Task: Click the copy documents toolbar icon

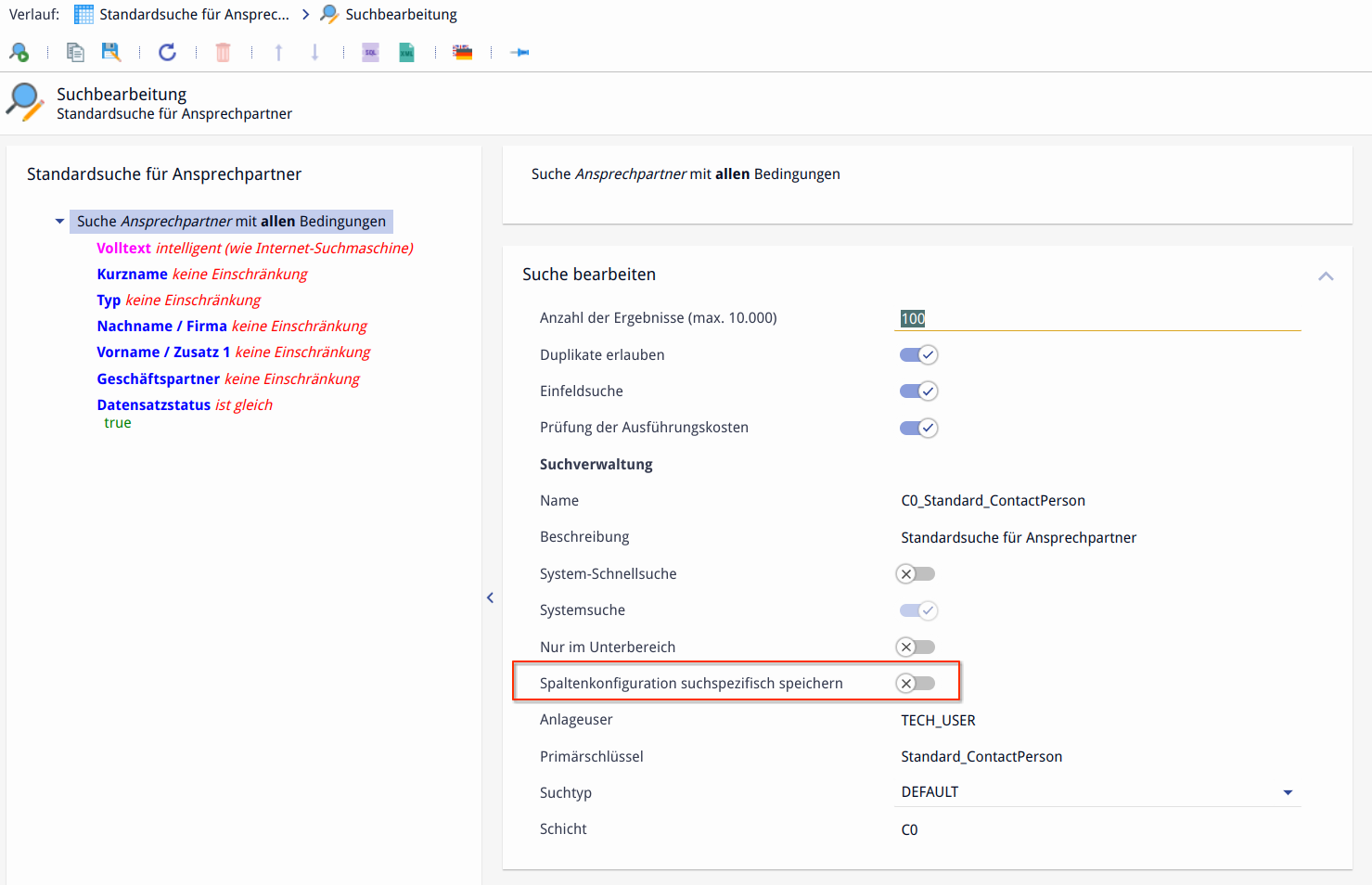Action: 75,53
